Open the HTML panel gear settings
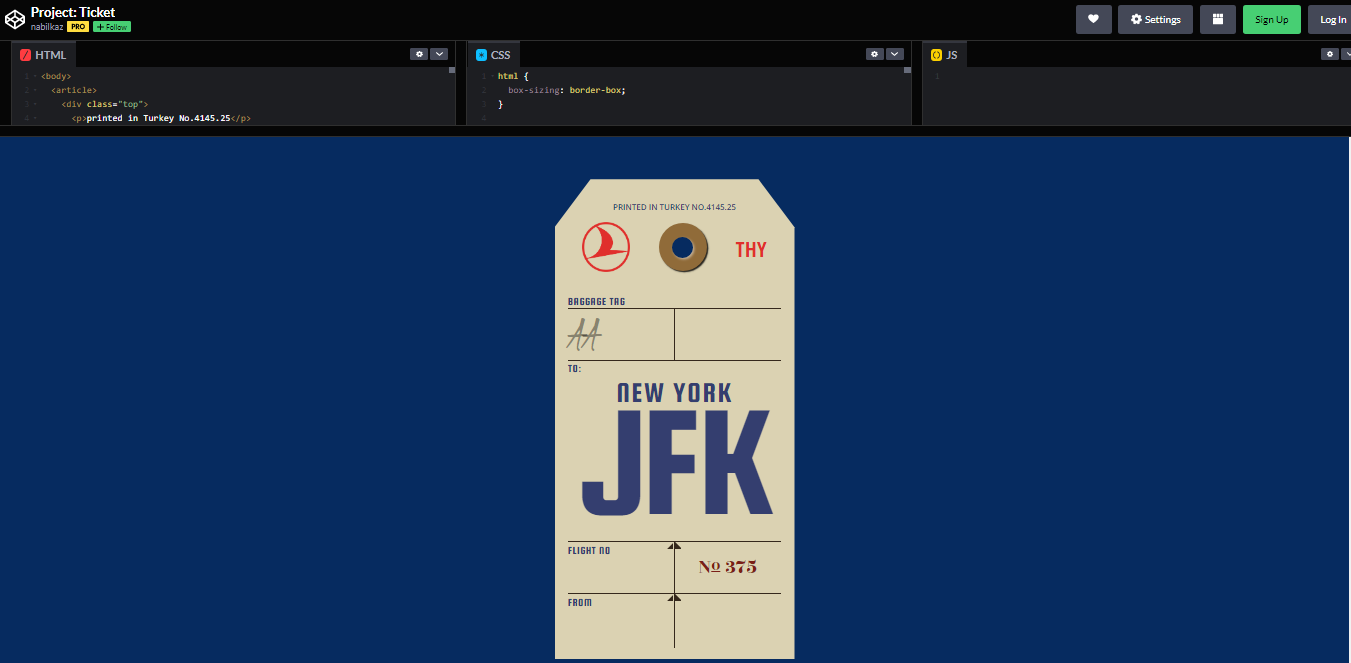 point(419,54)
